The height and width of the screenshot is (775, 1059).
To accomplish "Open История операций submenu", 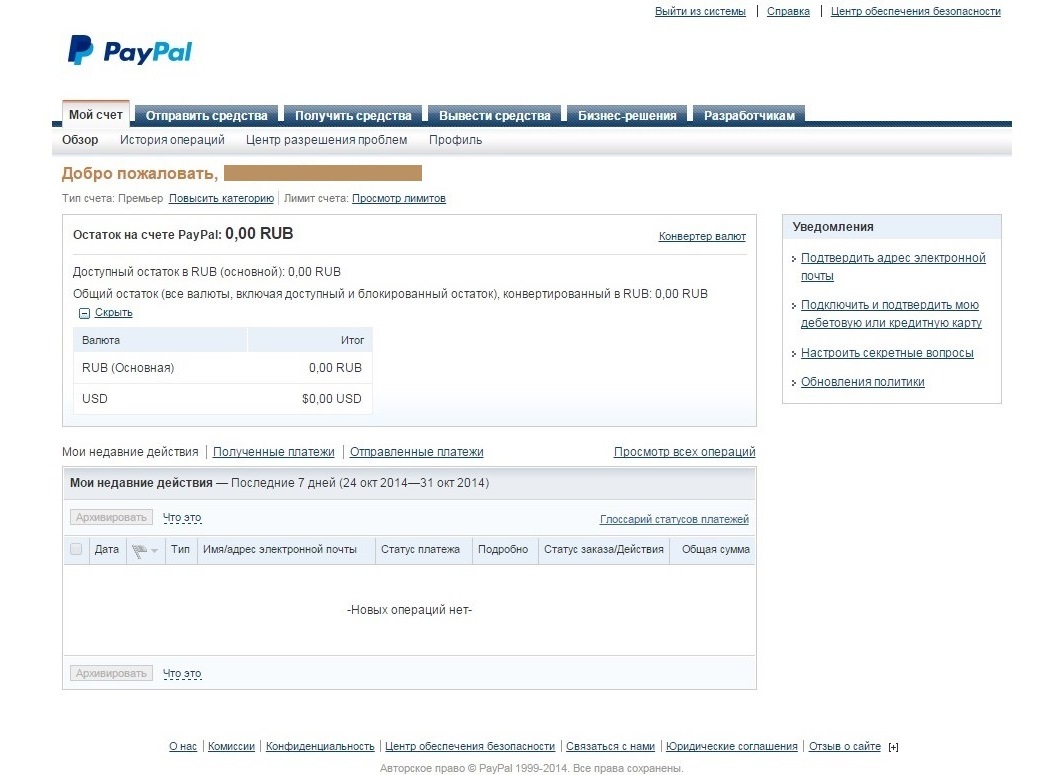I will (x=172, y=140).
